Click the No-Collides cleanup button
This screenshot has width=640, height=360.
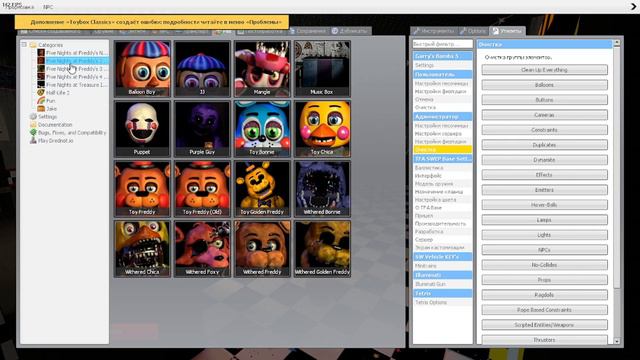pos(544,265)
